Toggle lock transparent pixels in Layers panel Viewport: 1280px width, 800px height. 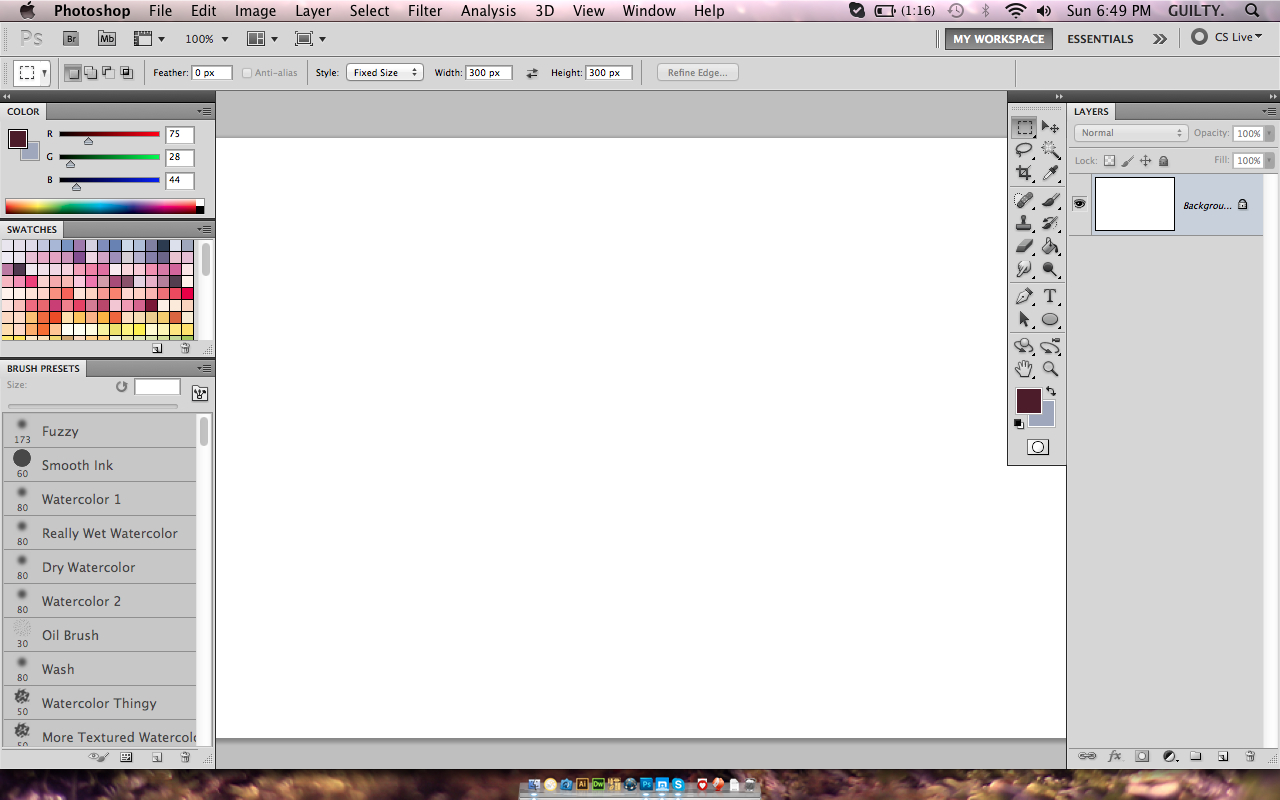(x=1109, y=160)
